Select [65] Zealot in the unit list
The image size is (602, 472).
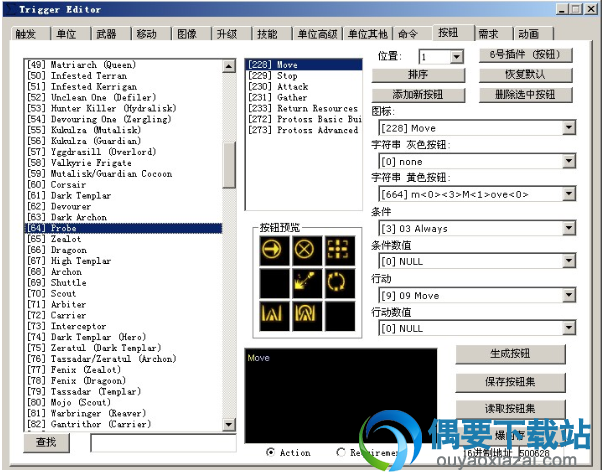(123, 239)
